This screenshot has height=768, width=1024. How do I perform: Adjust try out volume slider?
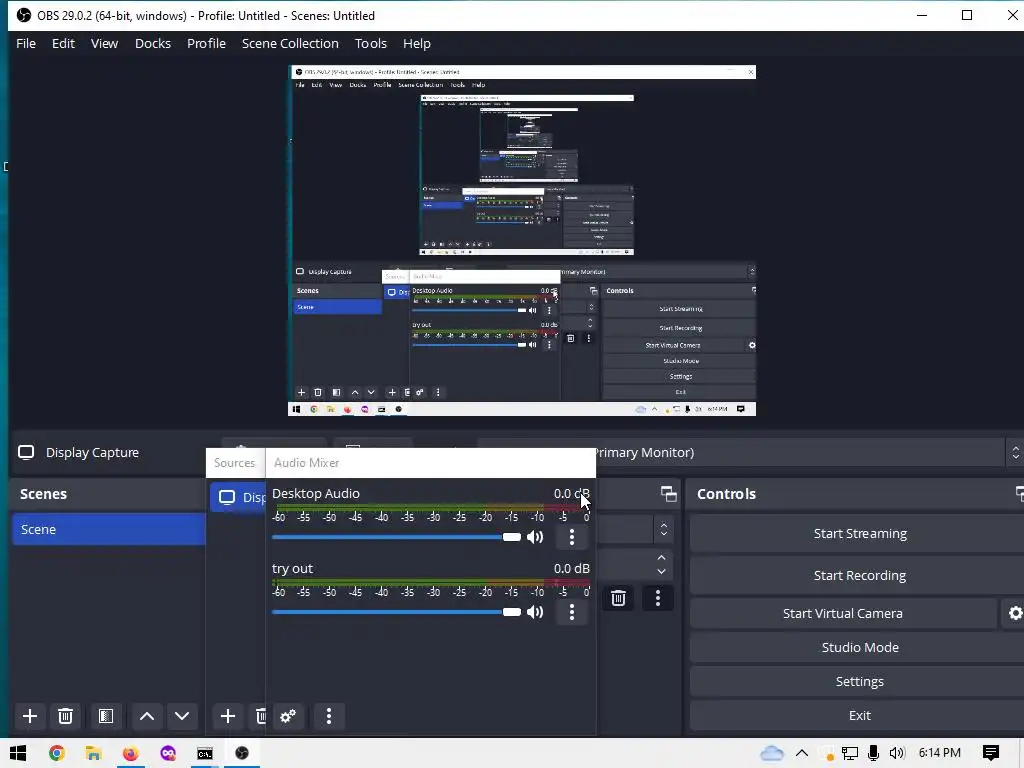pos(396,612)
